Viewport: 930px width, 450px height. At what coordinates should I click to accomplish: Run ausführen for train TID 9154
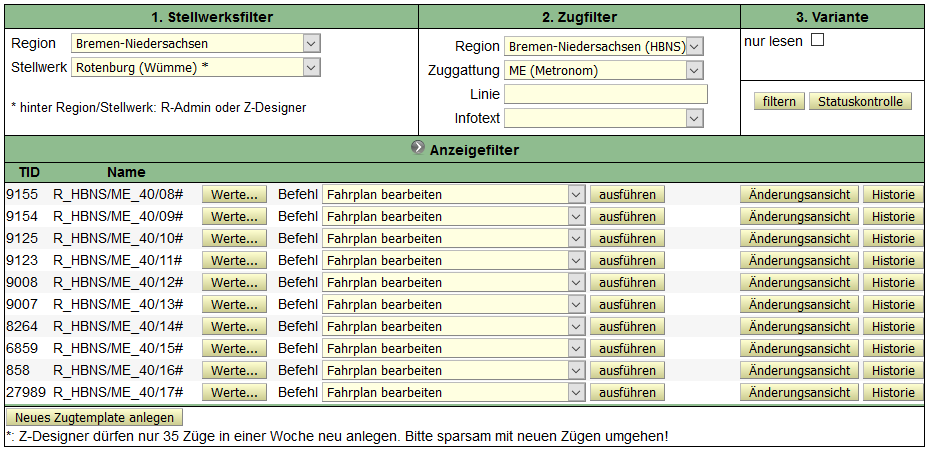[627, 216]
